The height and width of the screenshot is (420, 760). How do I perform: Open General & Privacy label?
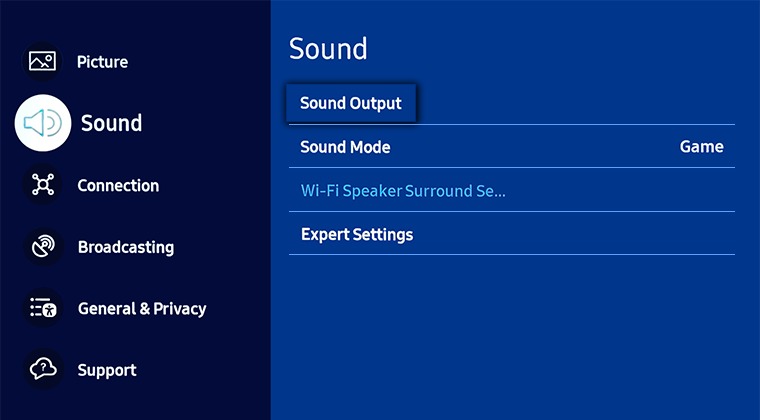pyautogui.click(x=142, y=309)
